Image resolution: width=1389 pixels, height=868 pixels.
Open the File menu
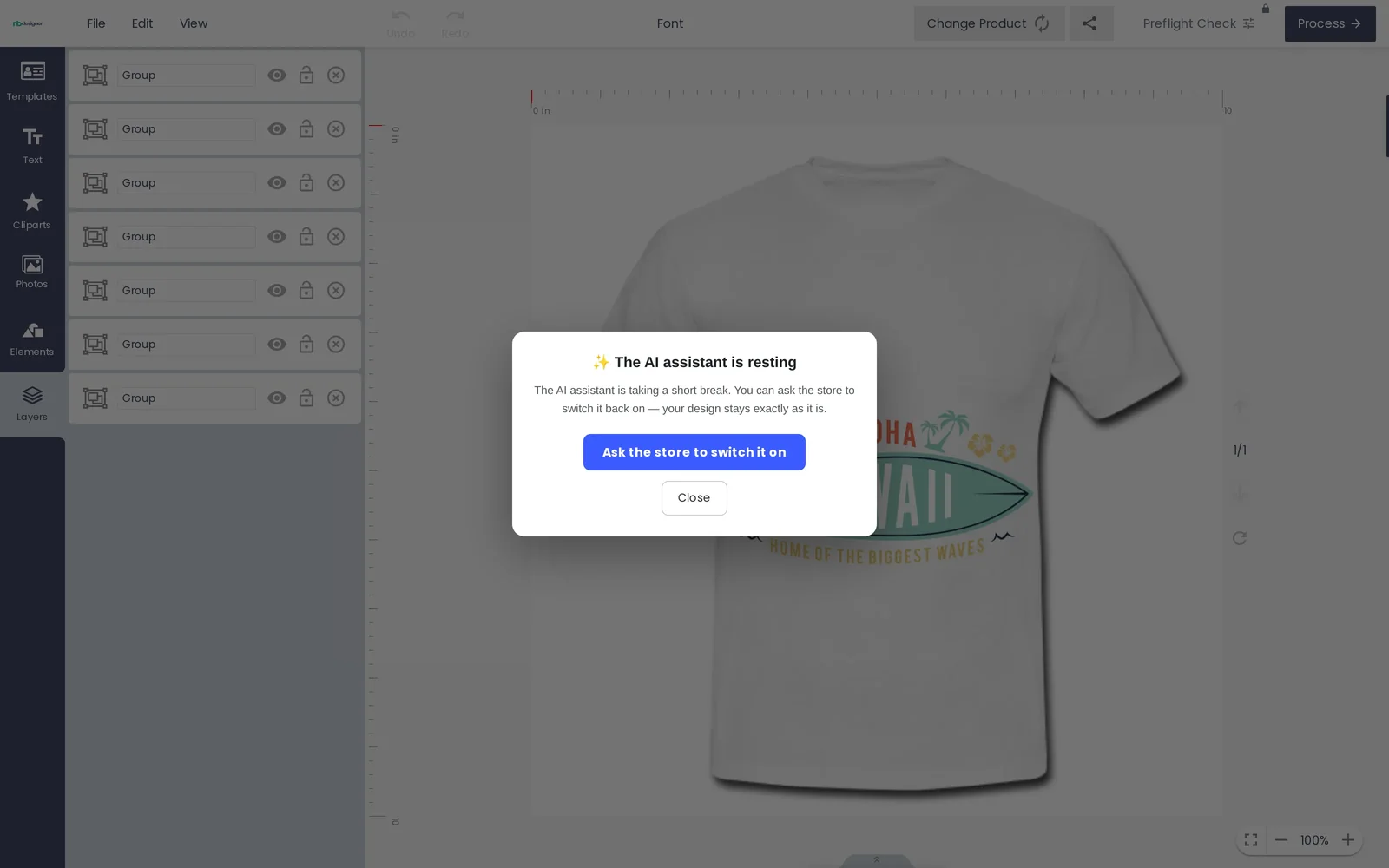96,23
